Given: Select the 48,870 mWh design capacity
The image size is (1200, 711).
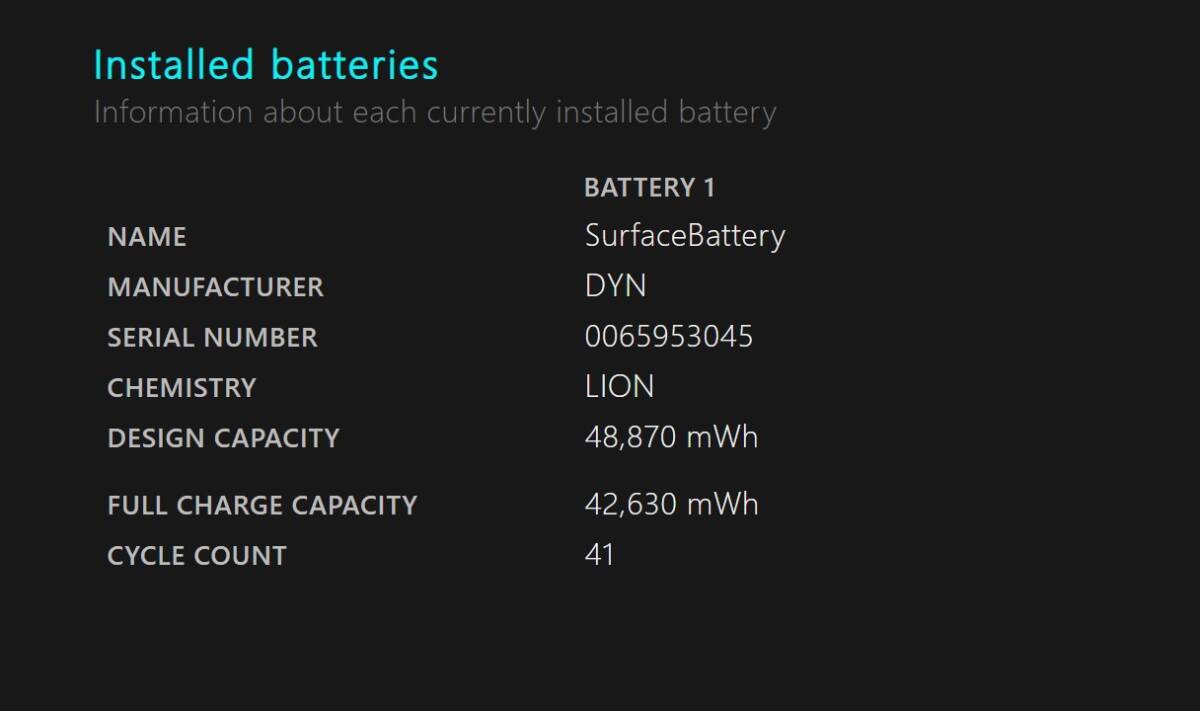Looking at the screenshot, I should click(671, 437).
